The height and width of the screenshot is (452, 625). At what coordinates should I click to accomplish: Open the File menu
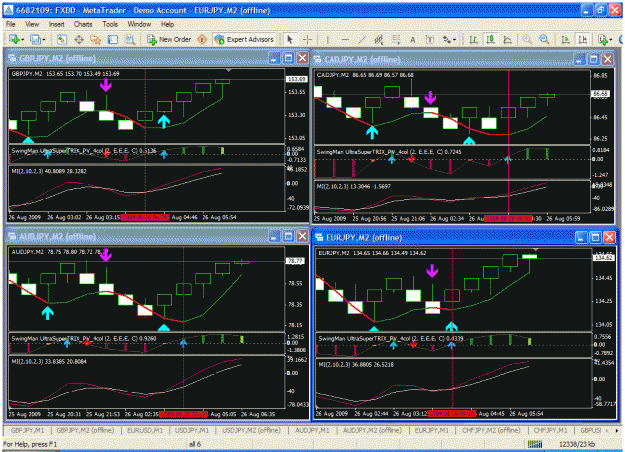[x=11, y=24]
